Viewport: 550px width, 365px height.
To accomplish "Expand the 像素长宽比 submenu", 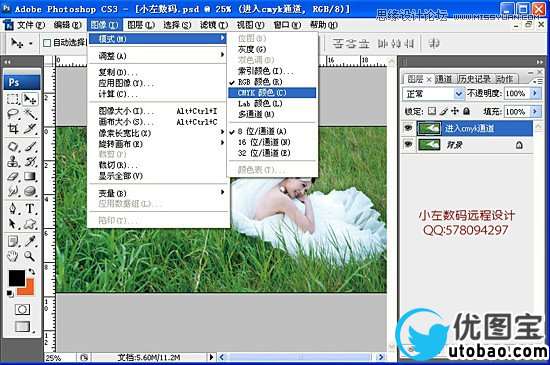I will tap(157, 133).
